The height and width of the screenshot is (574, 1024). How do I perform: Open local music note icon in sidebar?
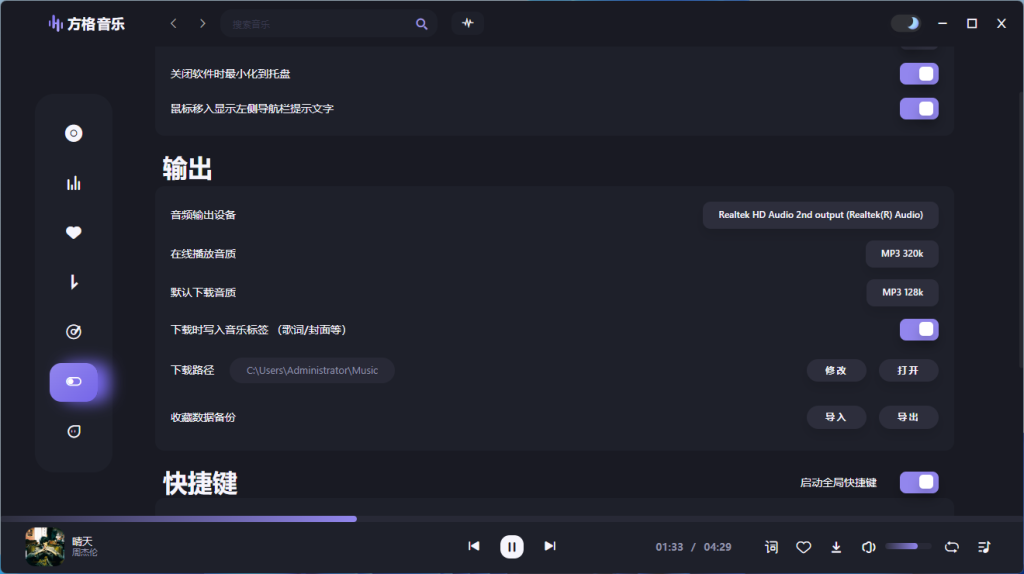(x=74, y=282)
